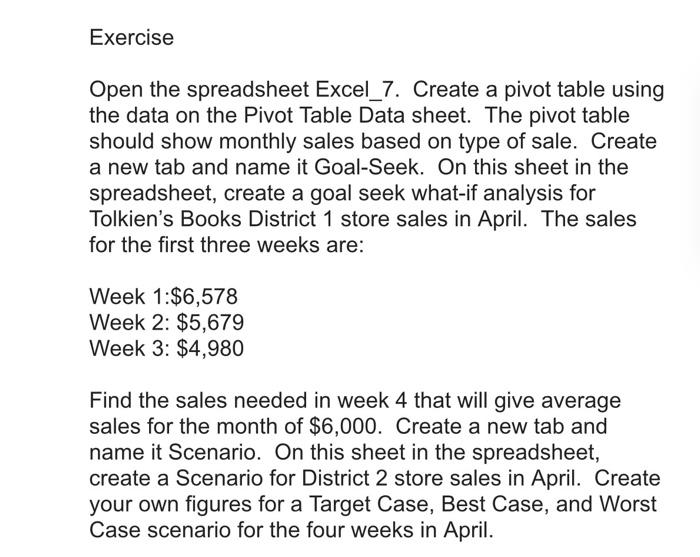
Task: Click the "Week 2: $5,679" line
Action: (167, 323)
